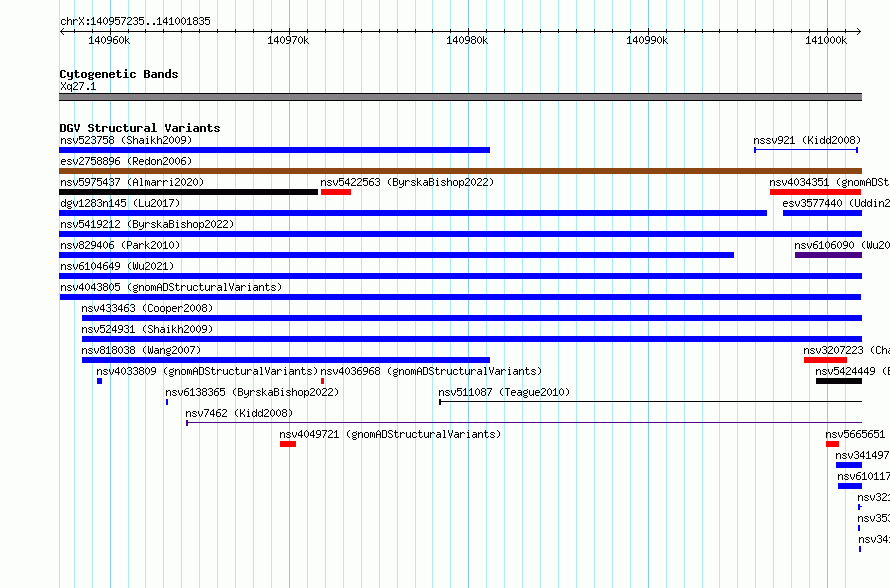Click the nsv4034351 variant label
Screen dimensions: 890x588
(x=829, y=182)
